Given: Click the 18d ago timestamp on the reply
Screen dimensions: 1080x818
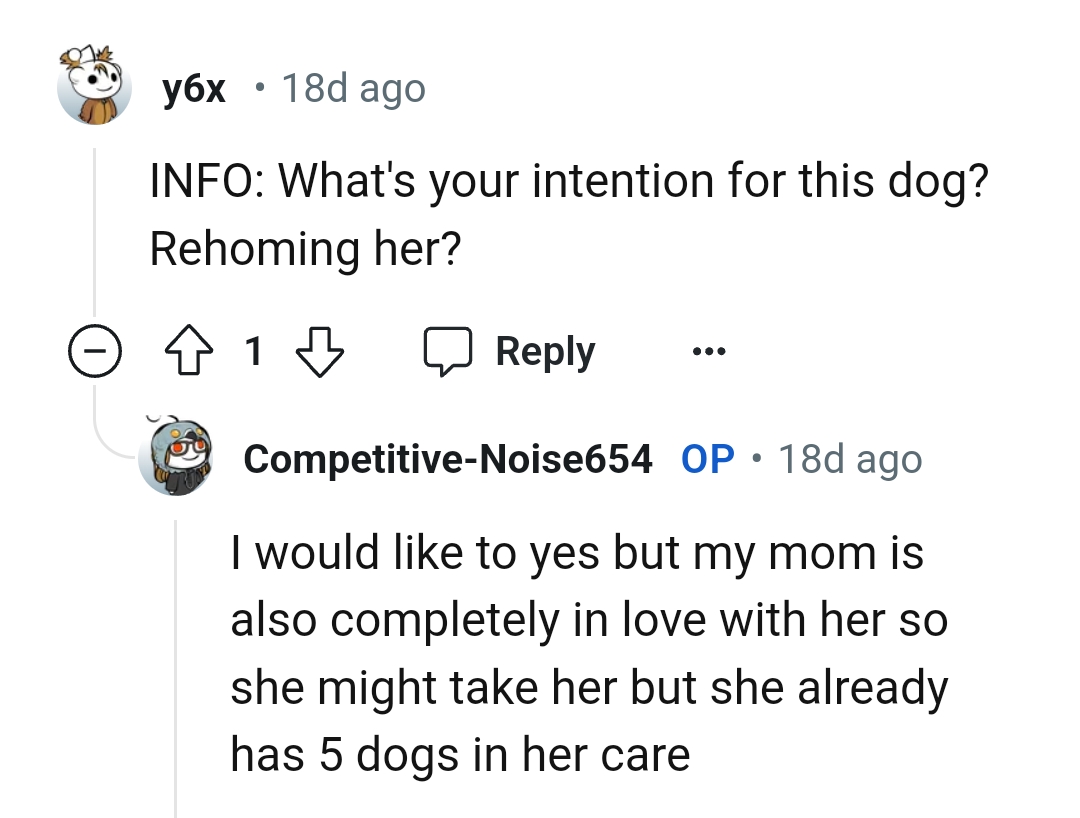Looking at the screenshot, I should click(x=852, y=459).
